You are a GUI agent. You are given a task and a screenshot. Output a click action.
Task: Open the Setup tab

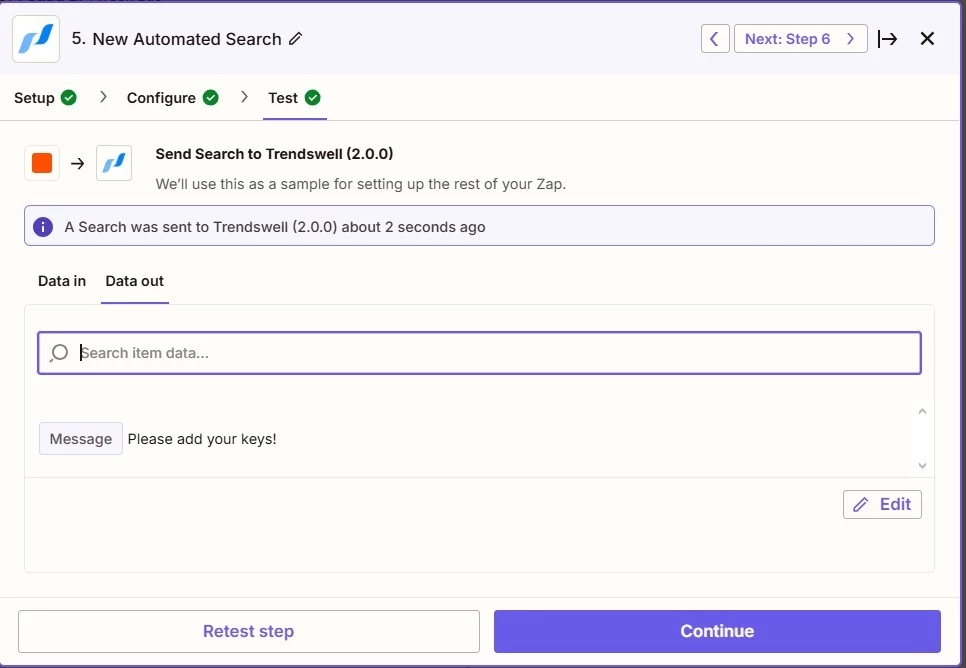tap(45, 98)
